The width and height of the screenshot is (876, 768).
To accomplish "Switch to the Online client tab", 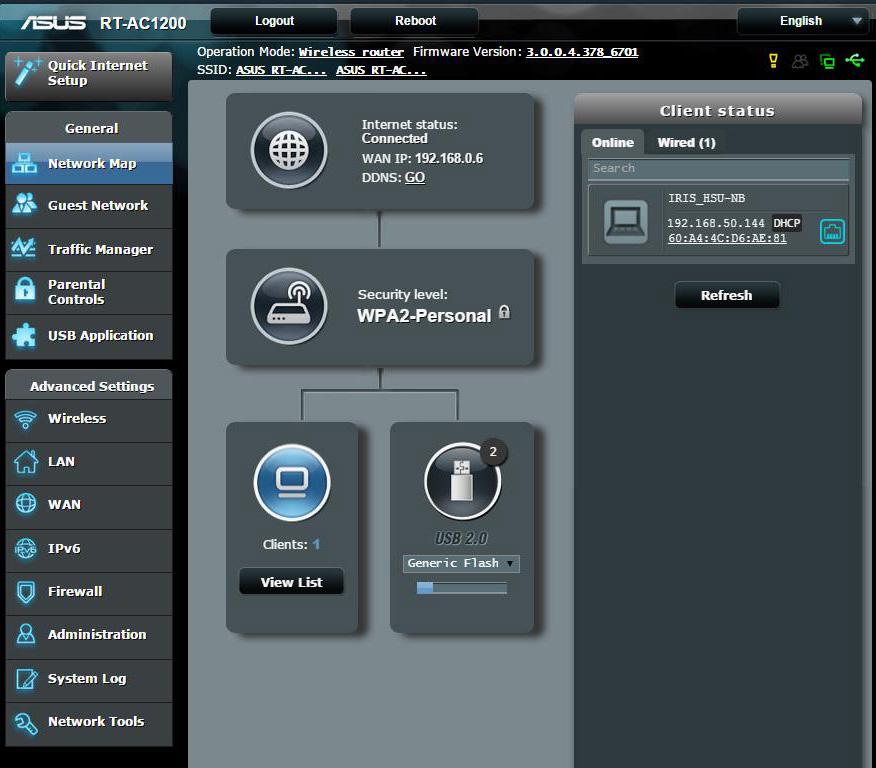I will pos(612,142).
